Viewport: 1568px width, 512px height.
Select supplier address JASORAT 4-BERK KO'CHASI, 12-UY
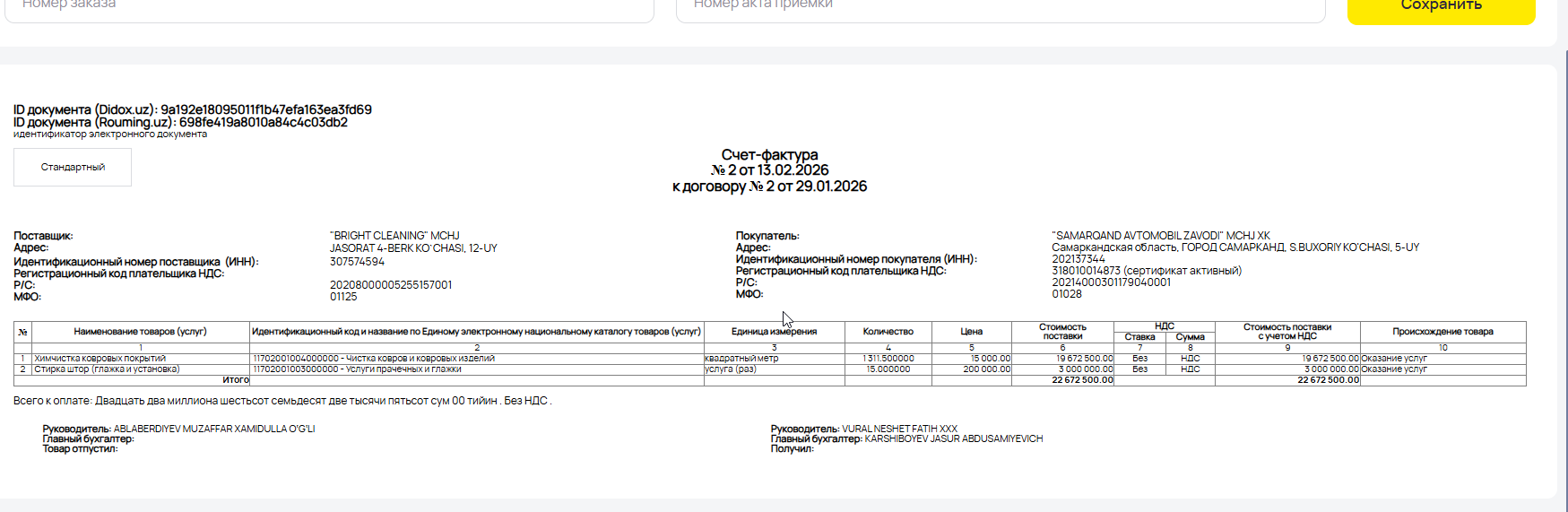tap(413, 248)
